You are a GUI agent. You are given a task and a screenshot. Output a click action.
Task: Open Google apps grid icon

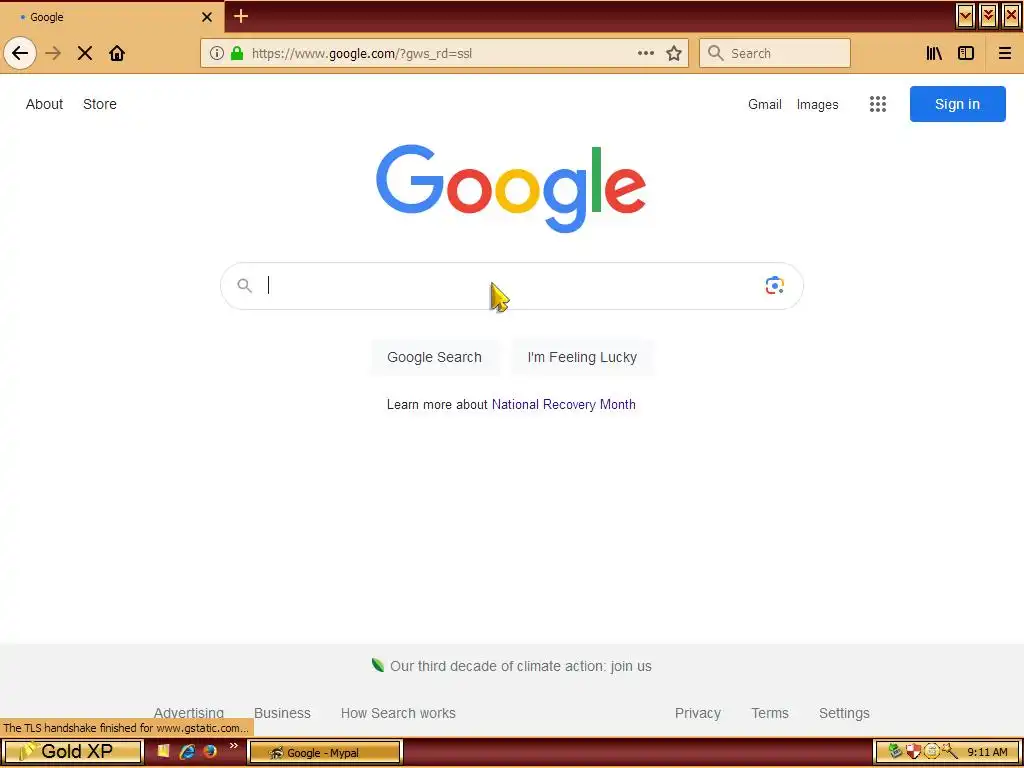pos(878,104)
